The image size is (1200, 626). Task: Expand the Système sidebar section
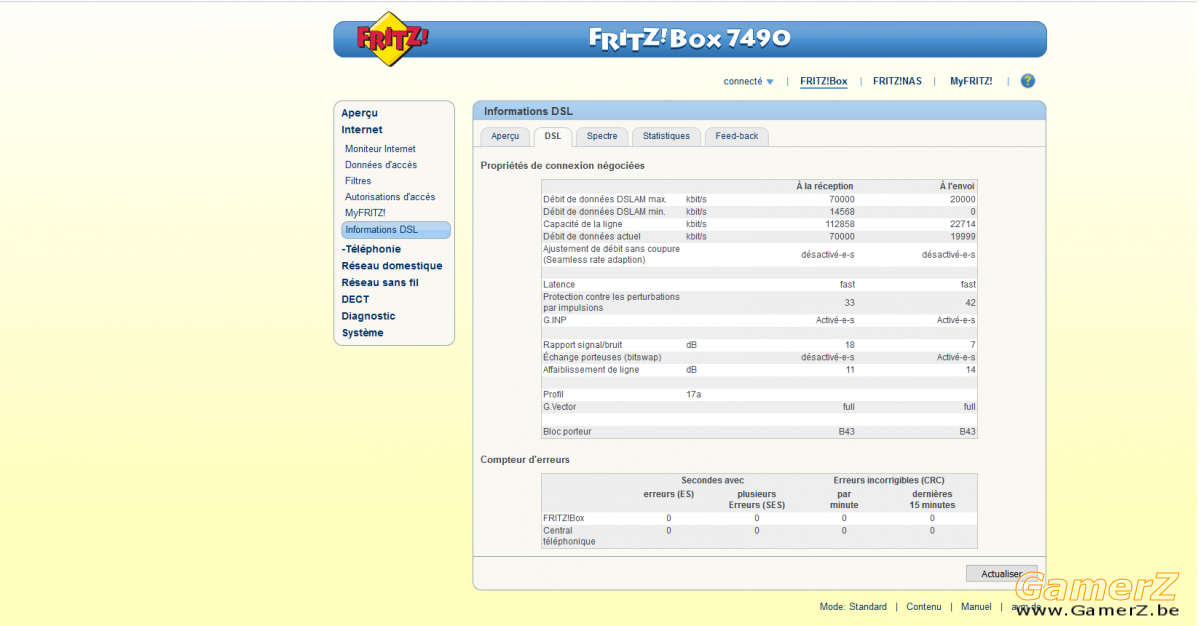[362, 333]
